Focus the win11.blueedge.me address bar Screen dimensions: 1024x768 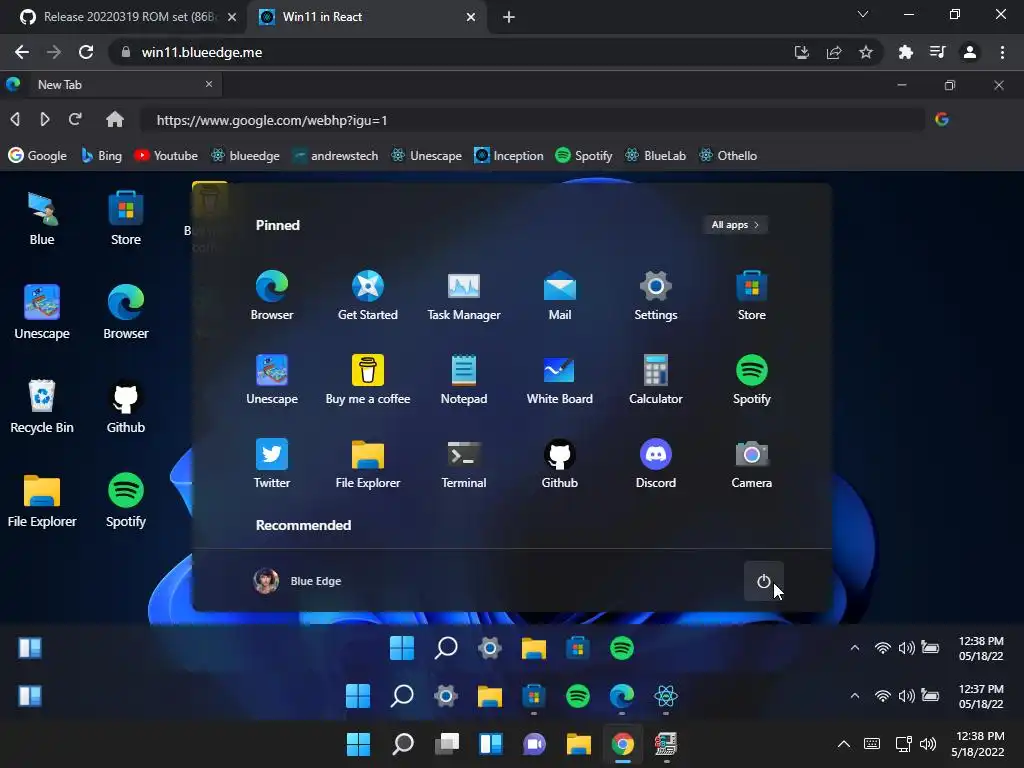pyautogui.click(x=451, y=52)
